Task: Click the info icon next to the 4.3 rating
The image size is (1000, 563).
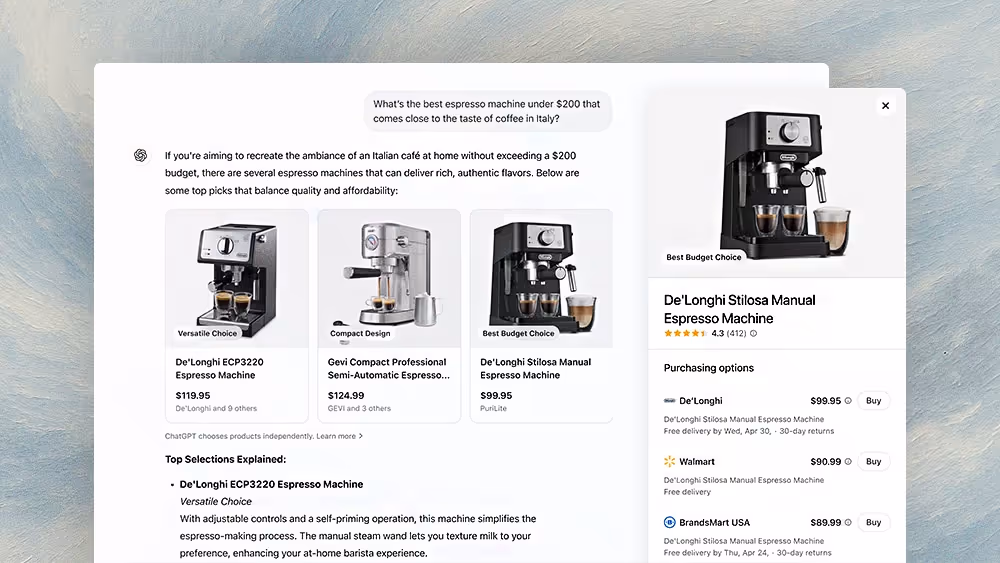Action: 753,333
